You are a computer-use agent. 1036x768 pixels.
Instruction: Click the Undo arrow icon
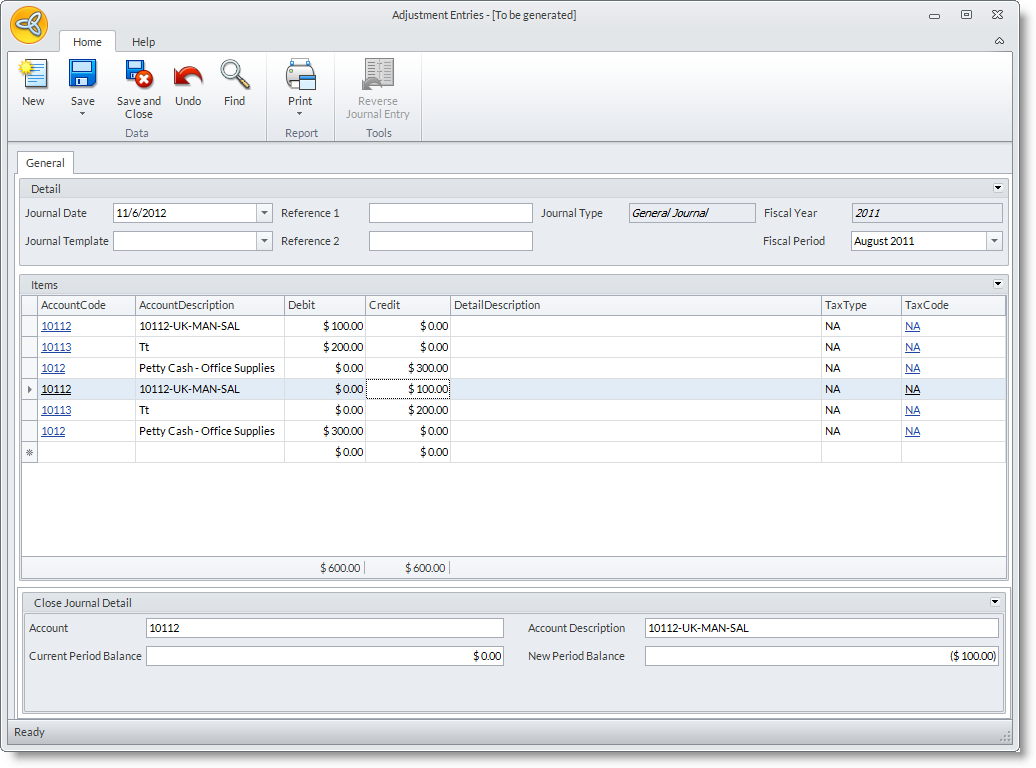tap(188, 75)
